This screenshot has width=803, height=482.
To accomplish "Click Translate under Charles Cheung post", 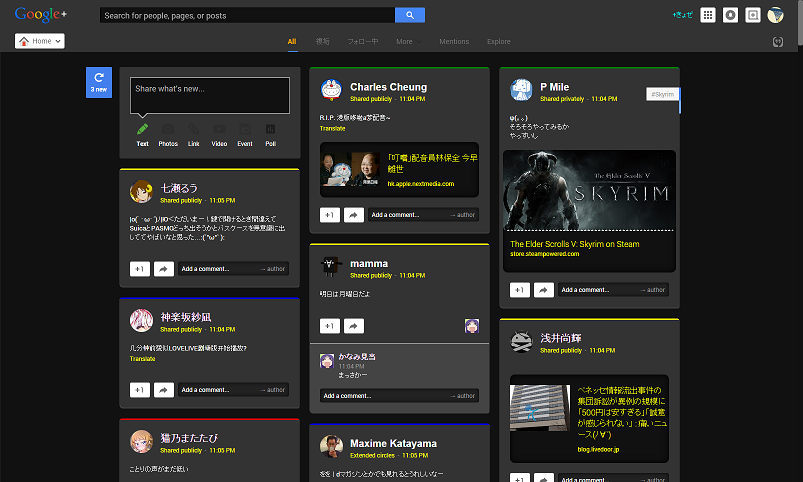I will coord(332,129).
